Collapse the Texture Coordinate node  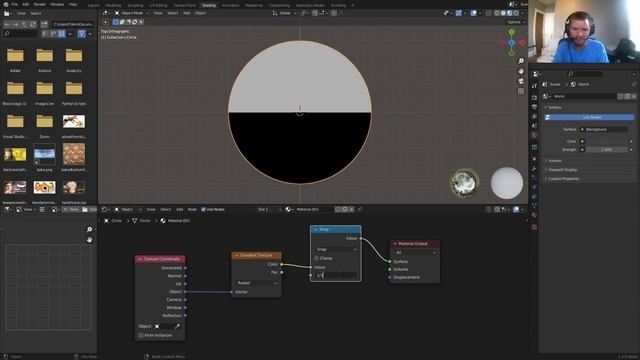coord(140,259)
